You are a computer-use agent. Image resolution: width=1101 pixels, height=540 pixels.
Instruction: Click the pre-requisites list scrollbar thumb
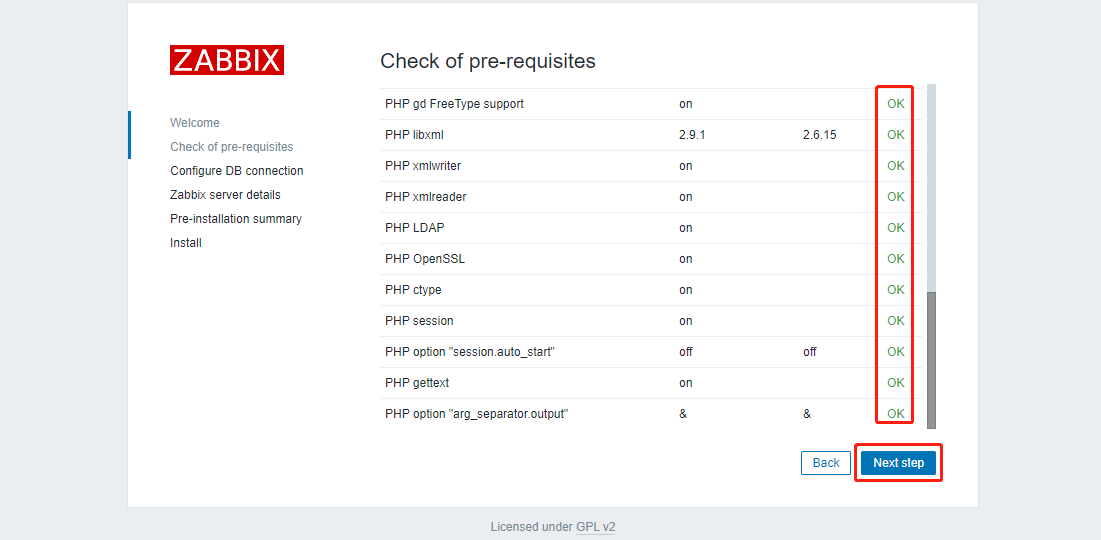pyautogui.click(x=931, y=360)
